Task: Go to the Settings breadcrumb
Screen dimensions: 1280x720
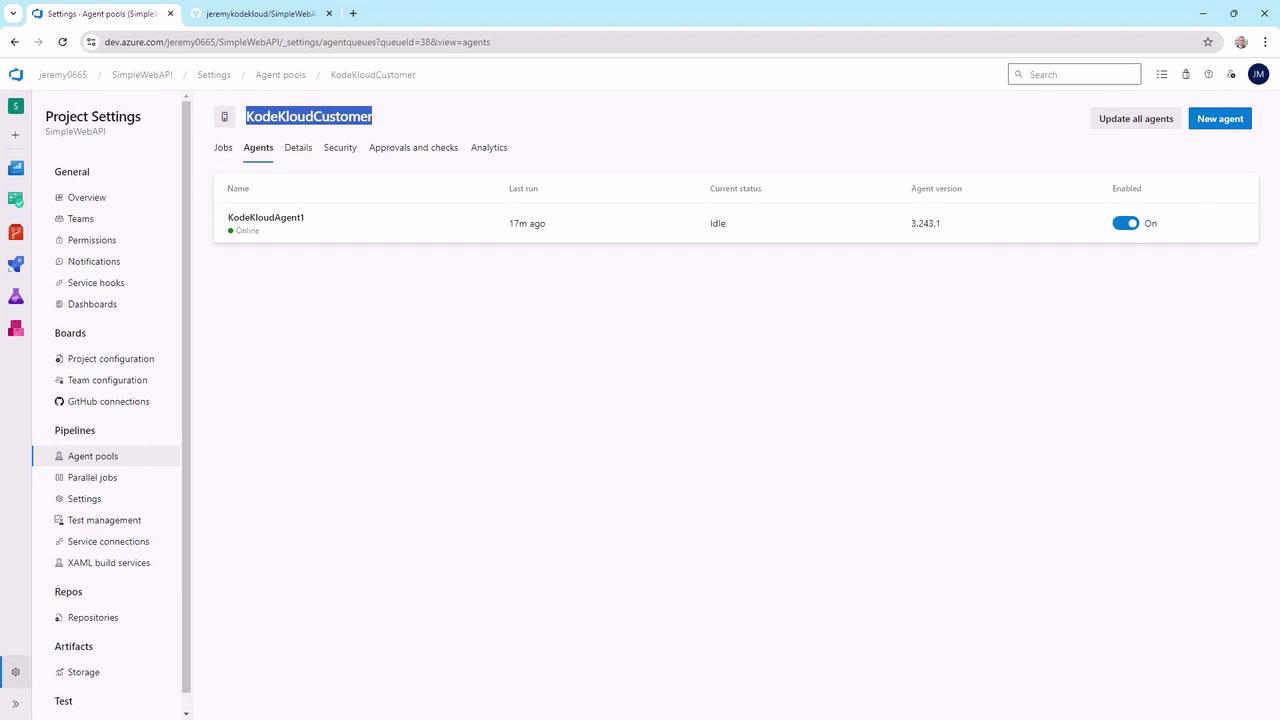Action: [x=214, y=75]
